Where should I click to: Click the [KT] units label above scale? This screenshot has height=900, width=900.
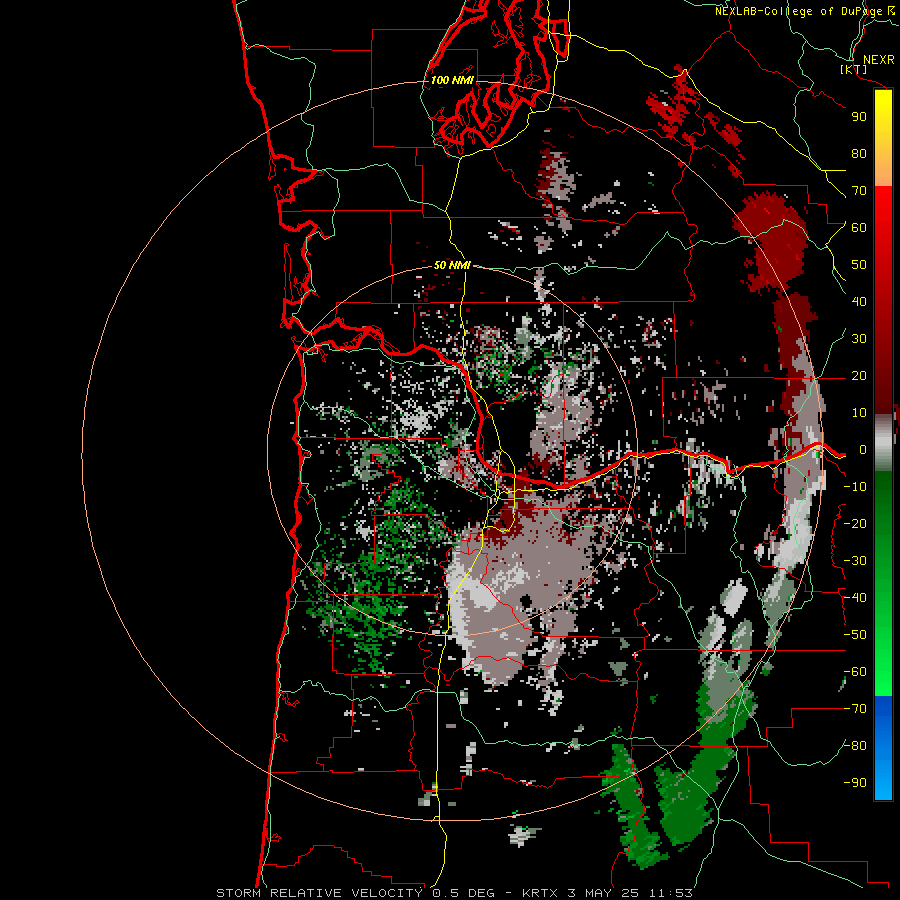click(854, 69)
